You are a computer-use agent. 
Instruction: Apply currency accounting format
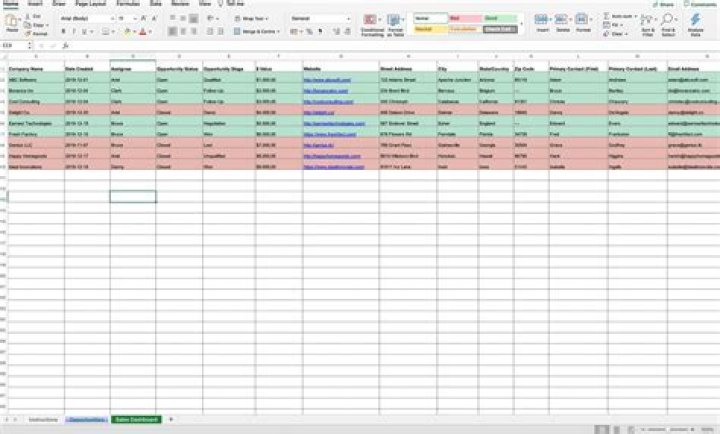click(295, 32)
